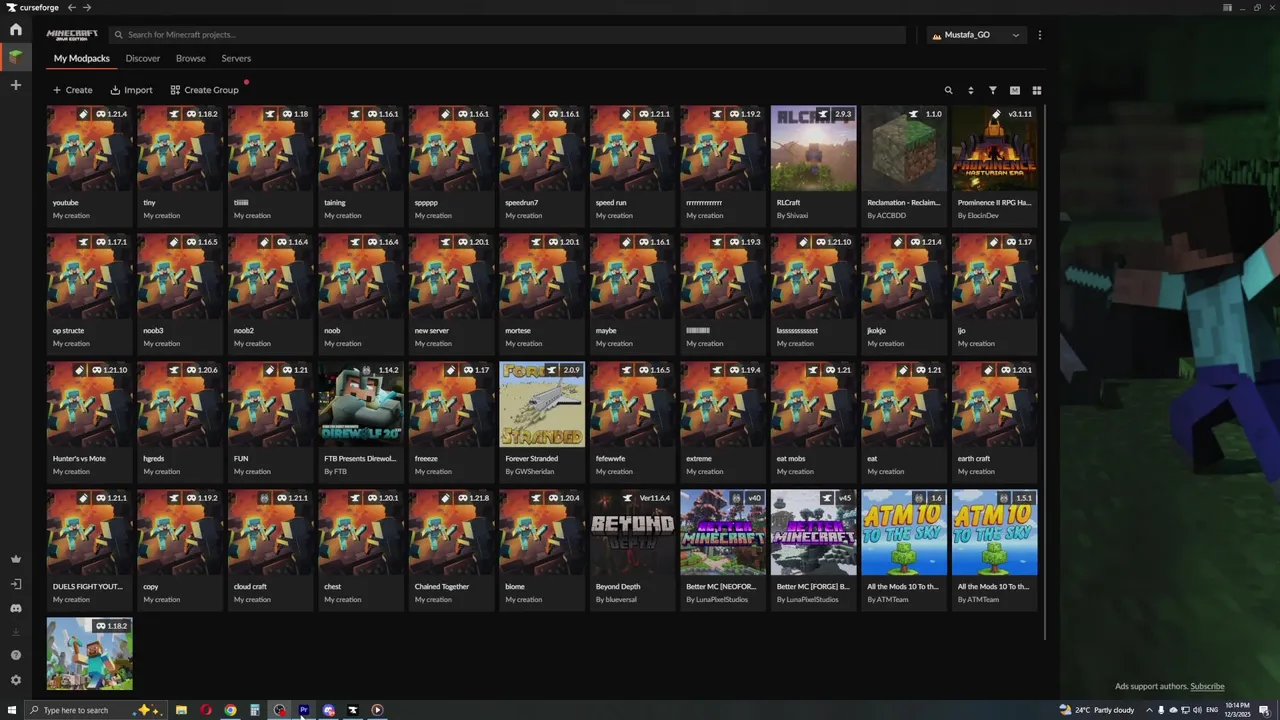Switch to the Discover tab
This screenshot has width=1280, height=720.
coord(143,58)
